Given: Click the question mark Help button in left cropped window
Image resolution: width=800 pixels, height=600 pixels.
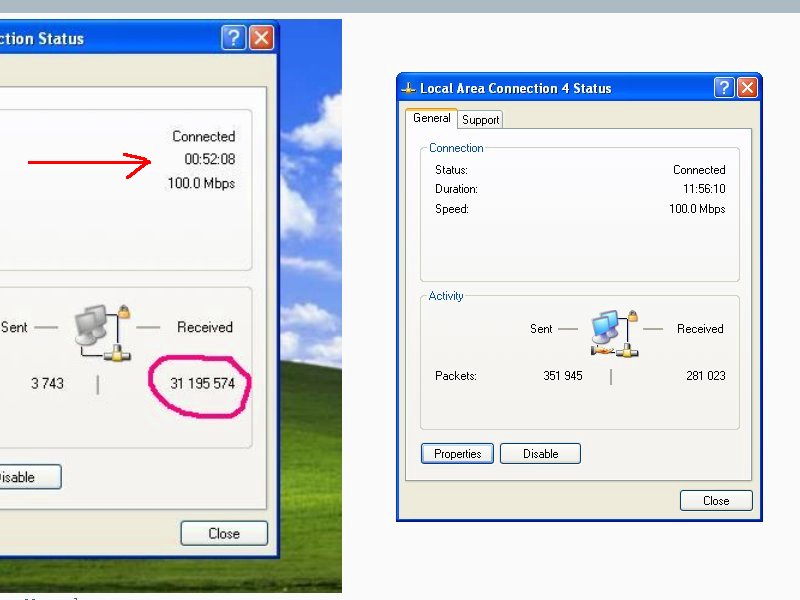Looking at the screenshot, I should tap(234, 38).
